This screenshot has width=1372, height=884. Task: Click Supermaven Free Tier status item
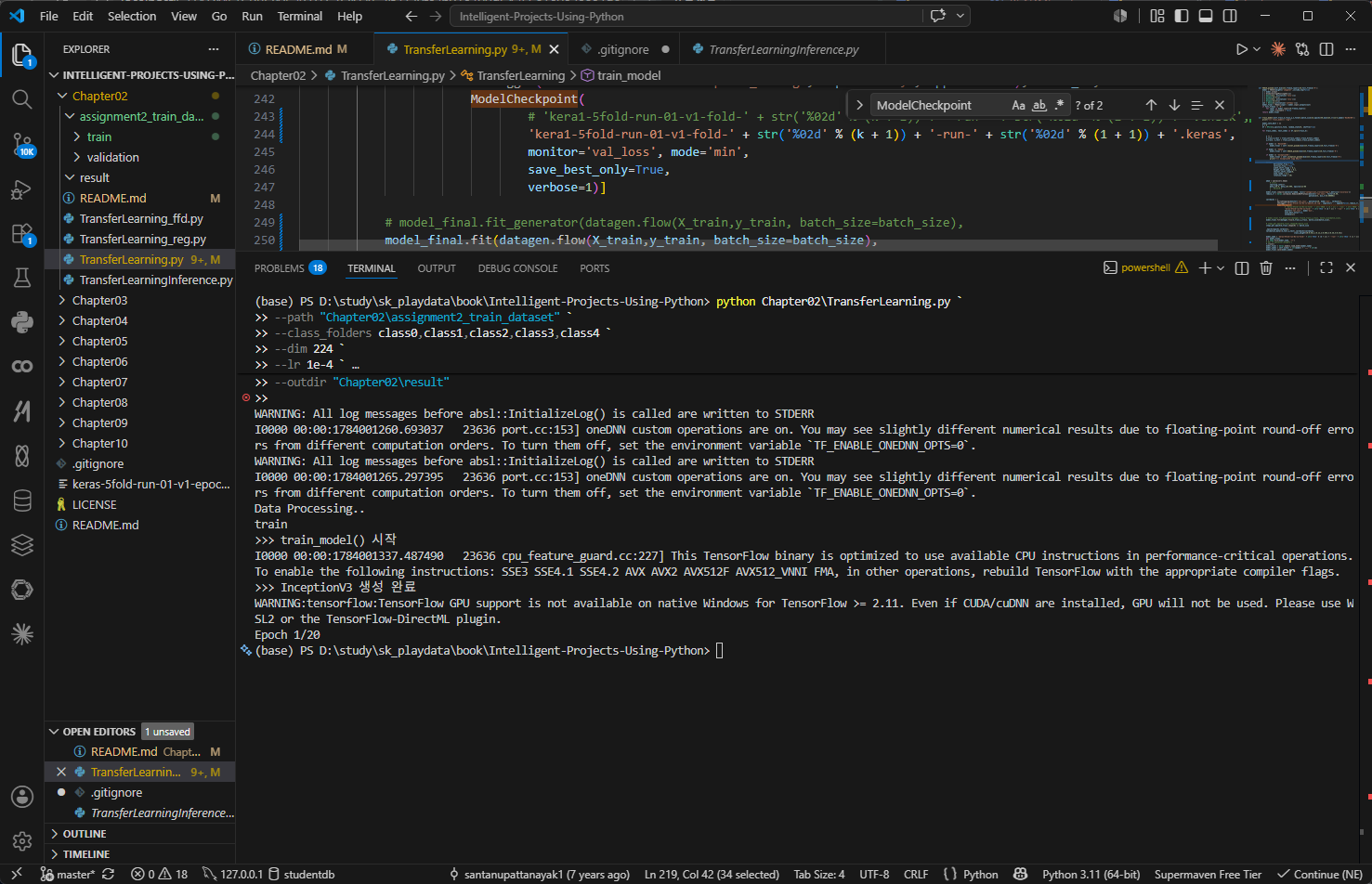[x=1208, y=874]
